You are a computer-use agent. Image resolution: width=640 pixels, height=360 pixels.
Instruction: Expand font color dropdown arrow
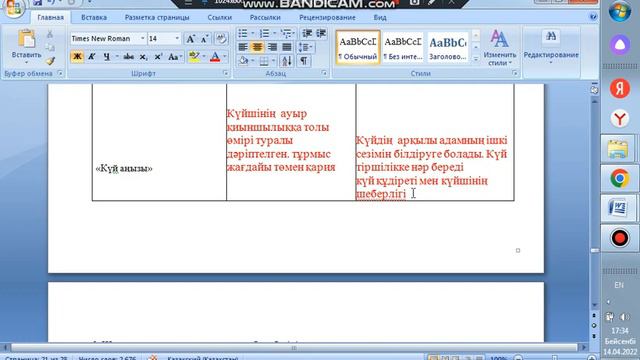point(224,57)
